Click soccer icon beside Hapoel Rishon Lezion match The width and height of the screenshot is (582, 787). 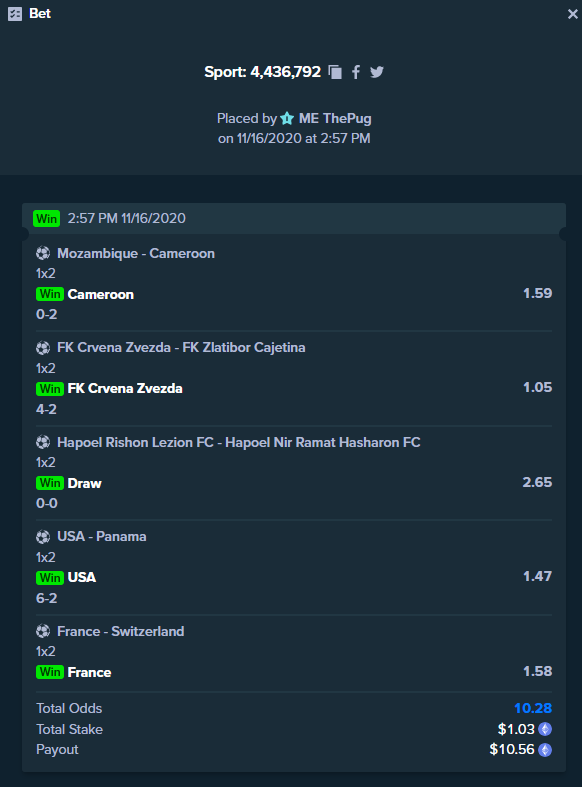(x=43, y=442)
